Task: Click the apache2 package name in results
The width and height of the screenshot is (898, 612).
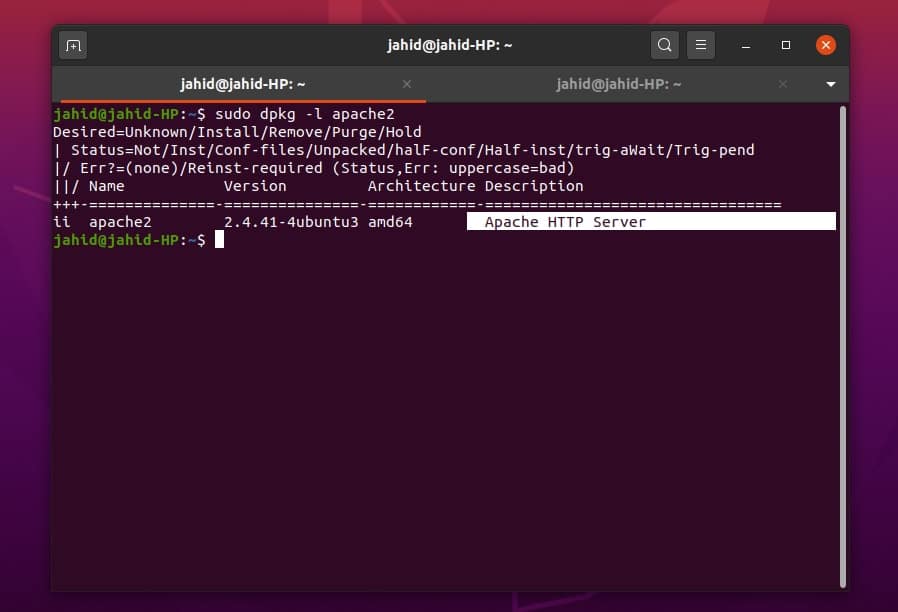Action: [120, 222]
